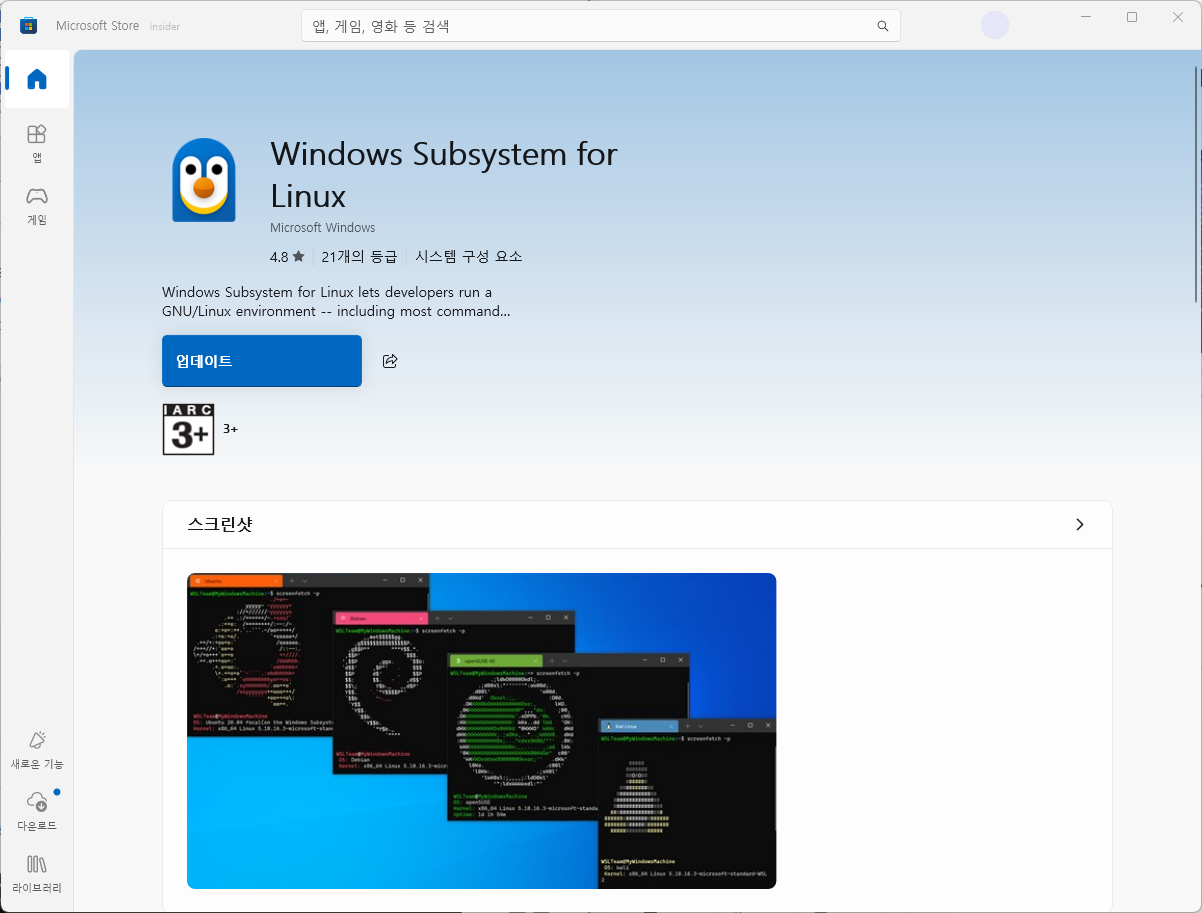Viewport: 1202px width, 913px height.
Task: Open the 앱 (Apps) section
Action: [x=37, y=143]
